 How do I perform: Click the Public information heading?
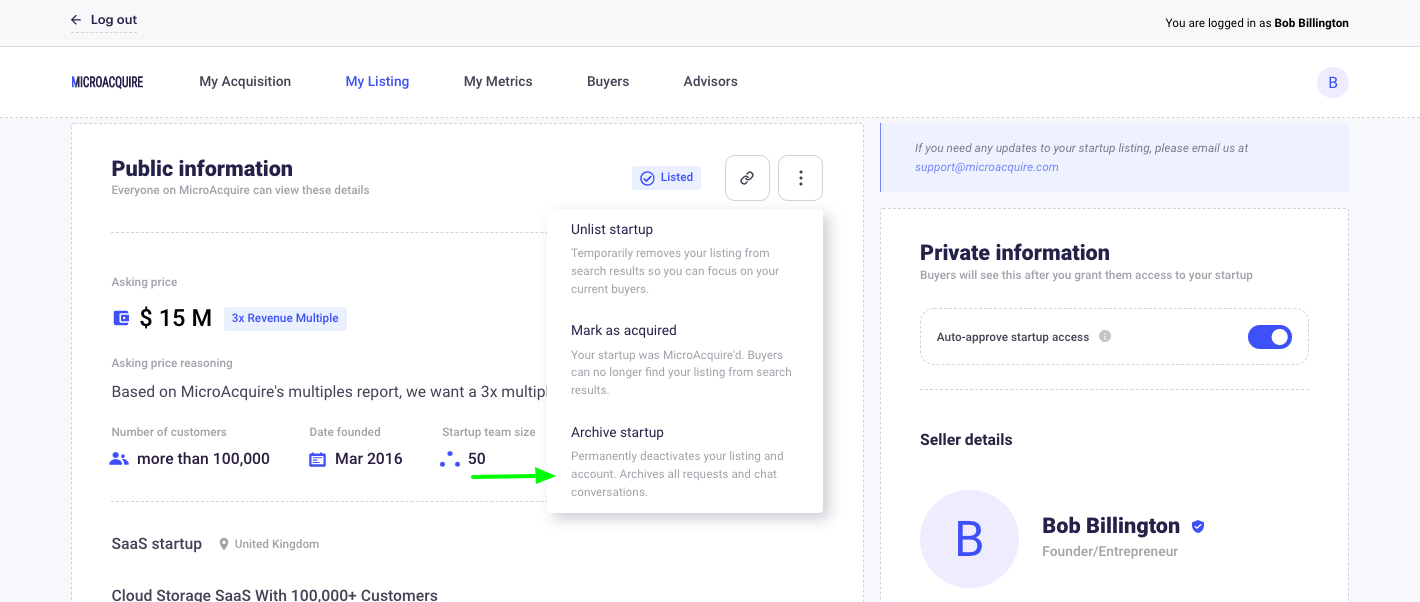click(x=202, y=168)
